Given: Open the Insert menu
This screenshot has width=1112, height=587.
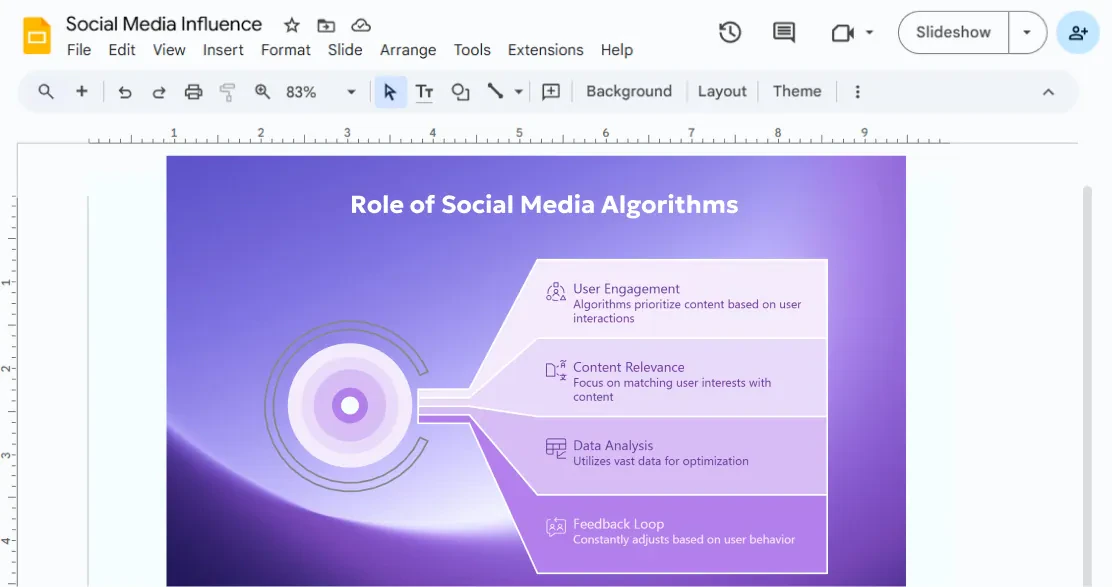Looking at the screenshot, I should tap(223, 49).
